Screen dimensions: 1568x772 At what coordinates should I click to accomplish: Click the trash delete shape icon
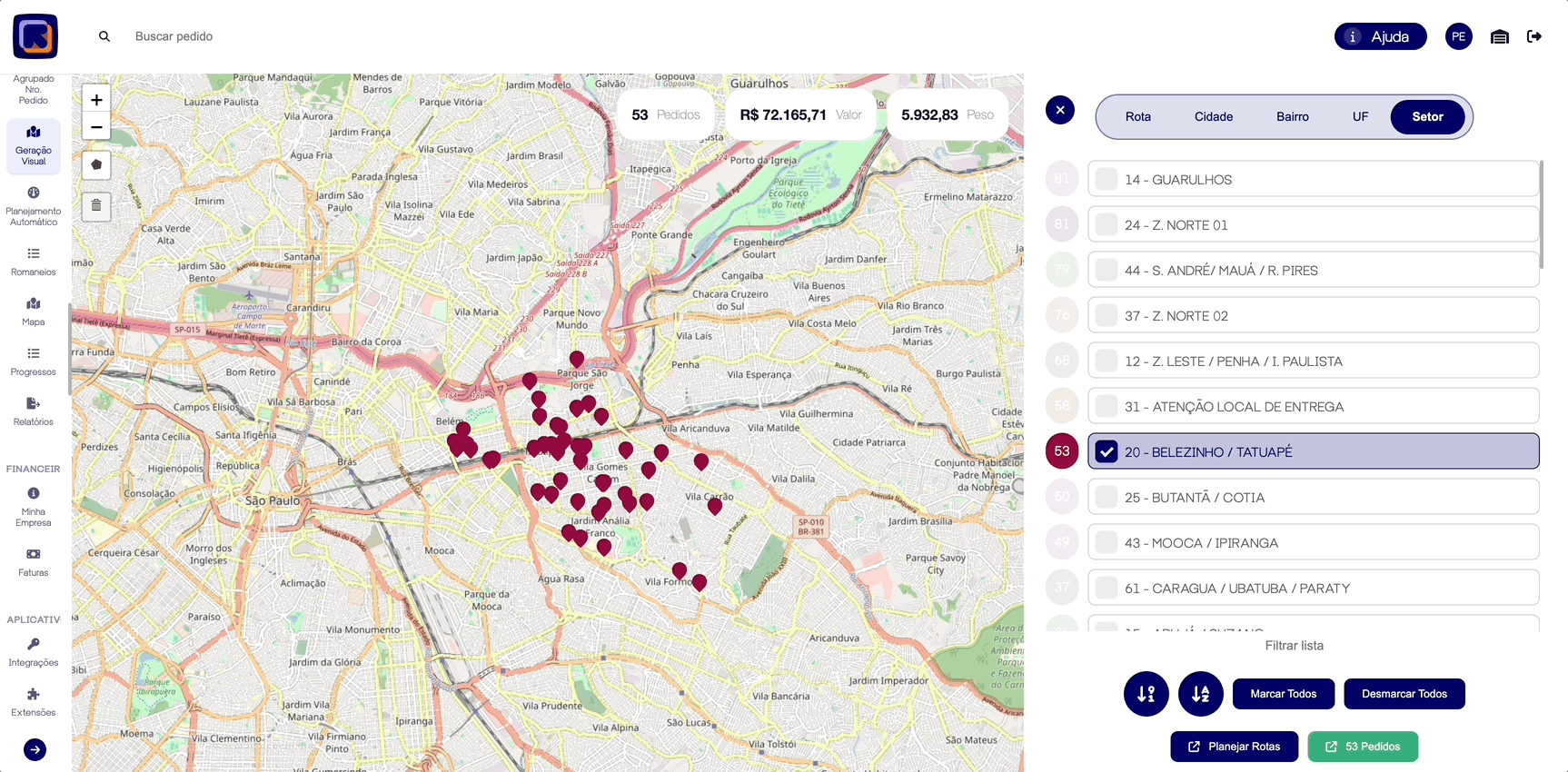point(96,206)
